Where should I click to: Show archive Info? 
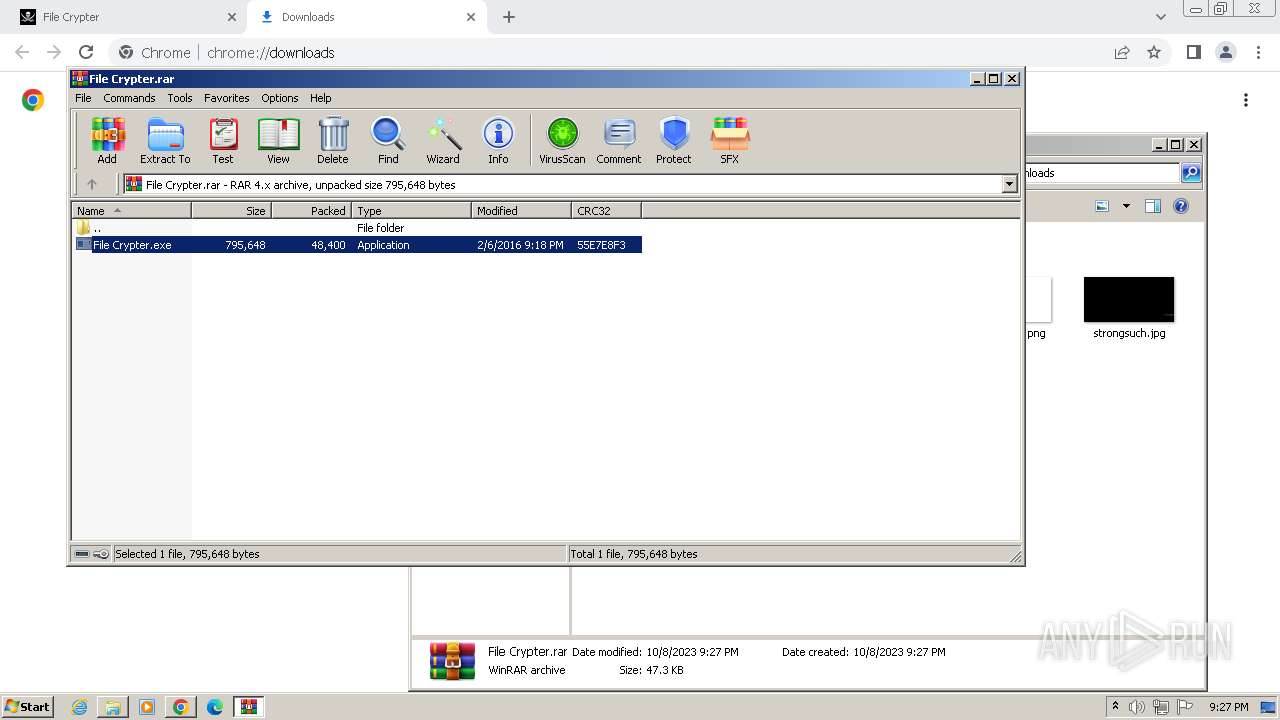tap(498, 140)
